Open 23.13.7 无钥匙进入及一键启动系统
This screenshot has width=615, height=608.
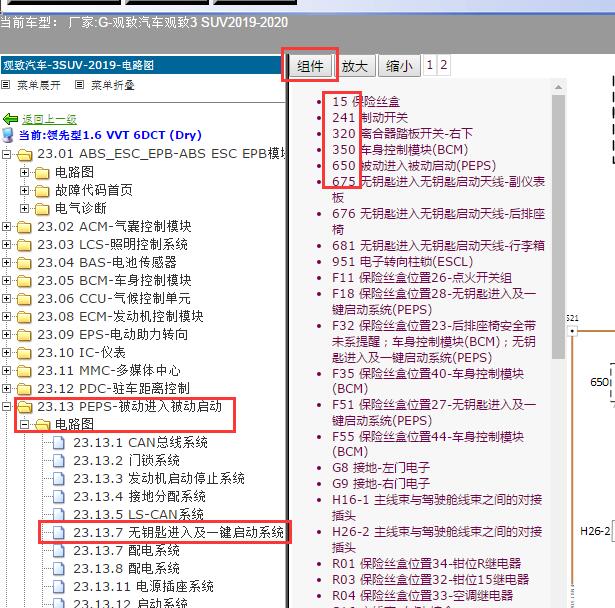(x=178, y=532)
